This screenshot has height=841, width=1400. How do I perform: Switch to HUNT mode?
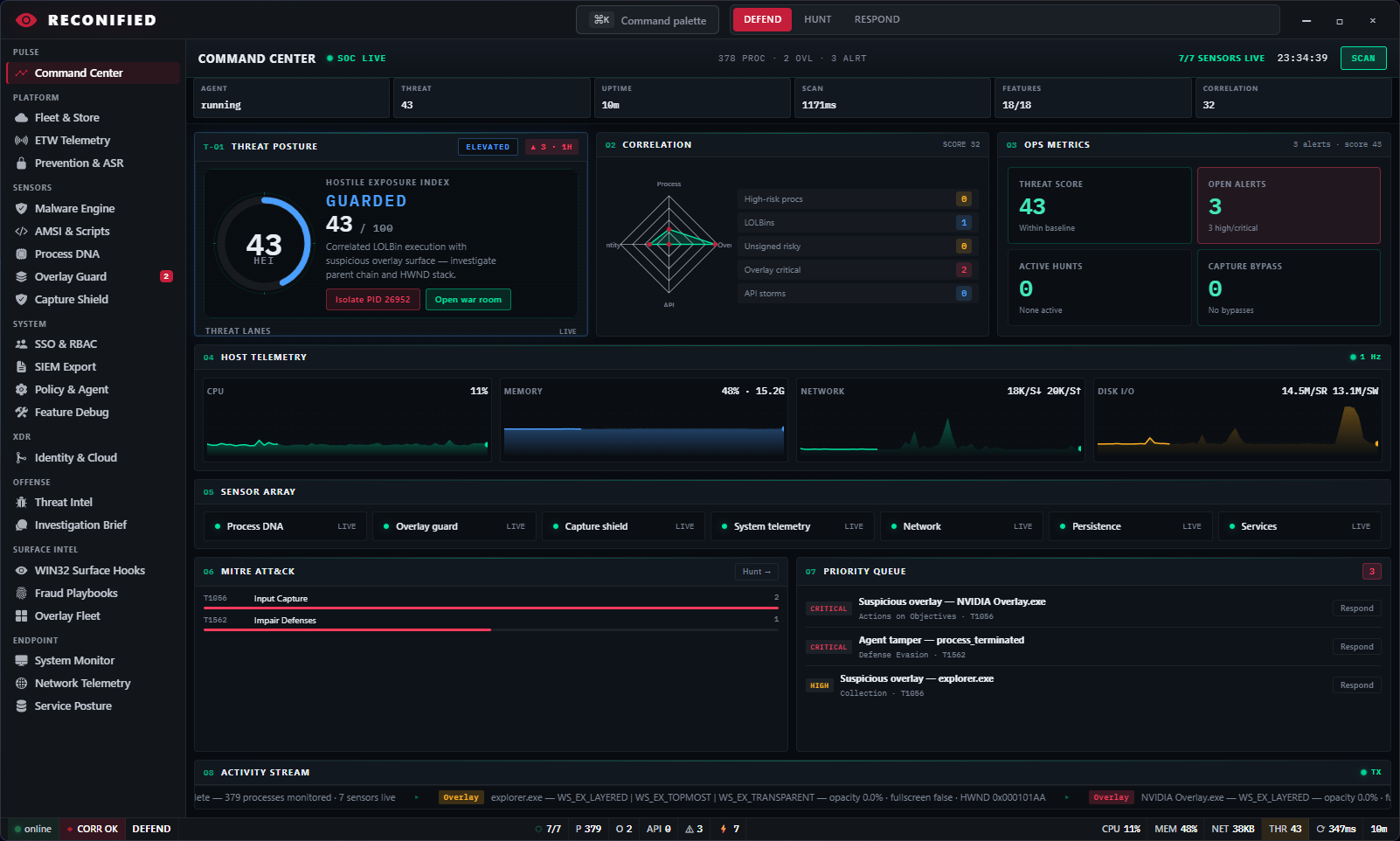pyautogui.click(x=818, y=19)
